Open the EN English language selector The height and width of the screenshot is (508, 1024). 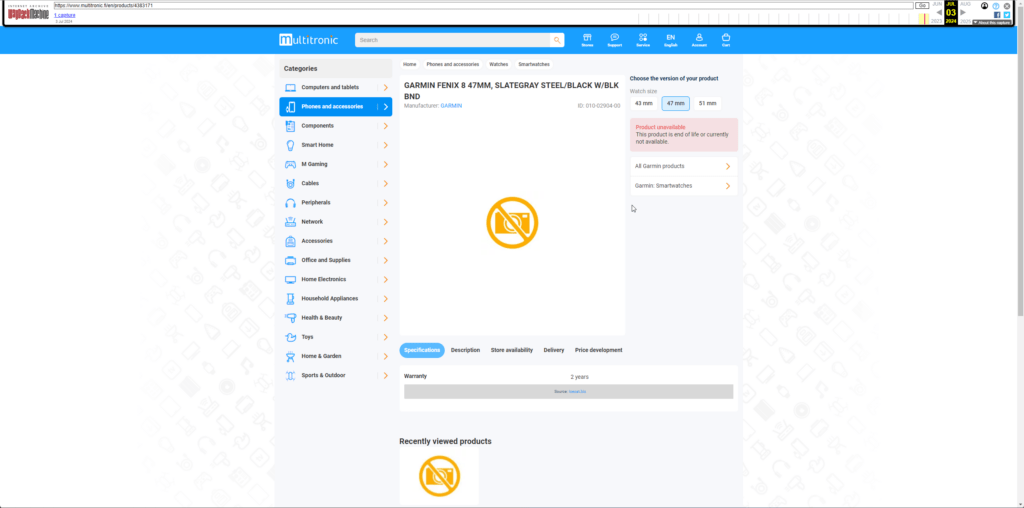(670, 39)
